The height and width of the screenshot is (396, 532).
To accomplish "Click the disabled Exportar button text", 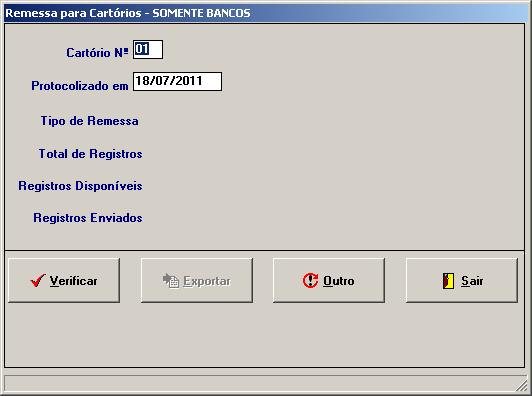I will tap(207, 281).
